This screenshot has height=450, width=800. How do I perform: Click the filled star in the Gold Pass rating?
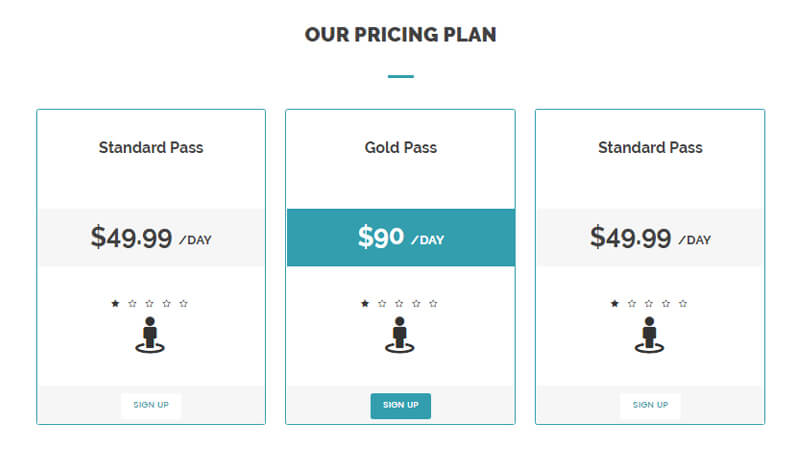[365, 304]
